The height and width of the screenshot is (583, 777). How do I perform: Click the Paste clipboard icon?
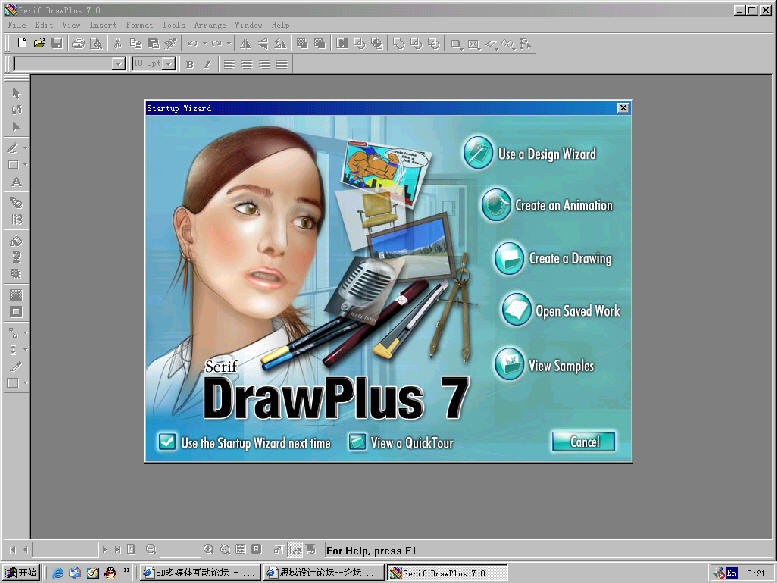(x=153, y=44)
